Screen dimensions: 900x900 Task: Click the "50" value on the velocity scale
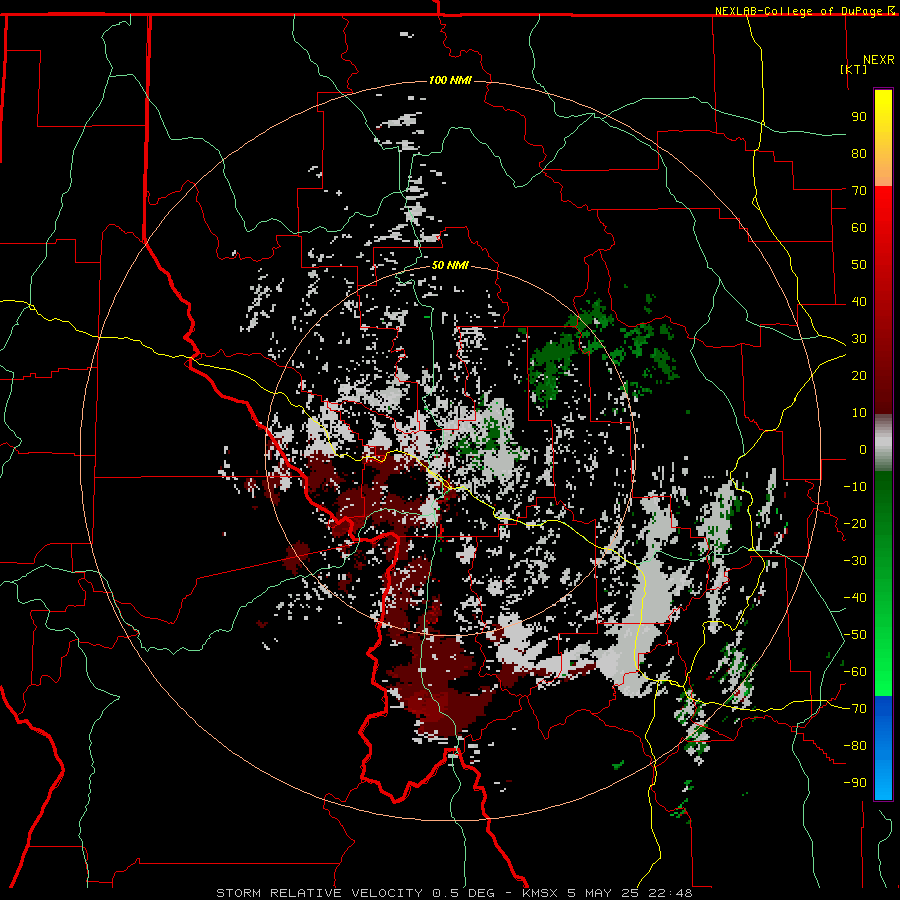click(x=859, y=265)
